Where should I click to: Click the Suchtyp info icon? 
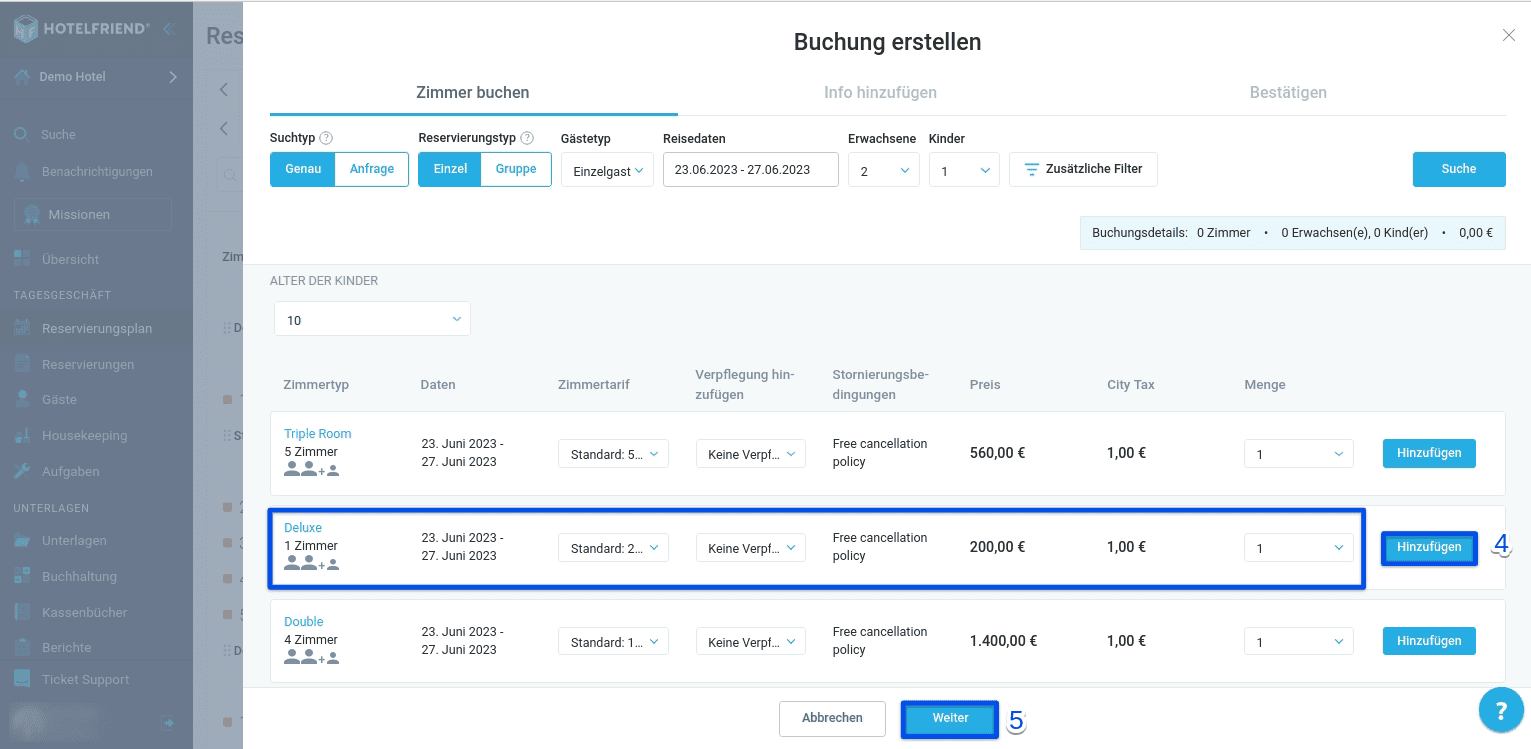[326, 139]
